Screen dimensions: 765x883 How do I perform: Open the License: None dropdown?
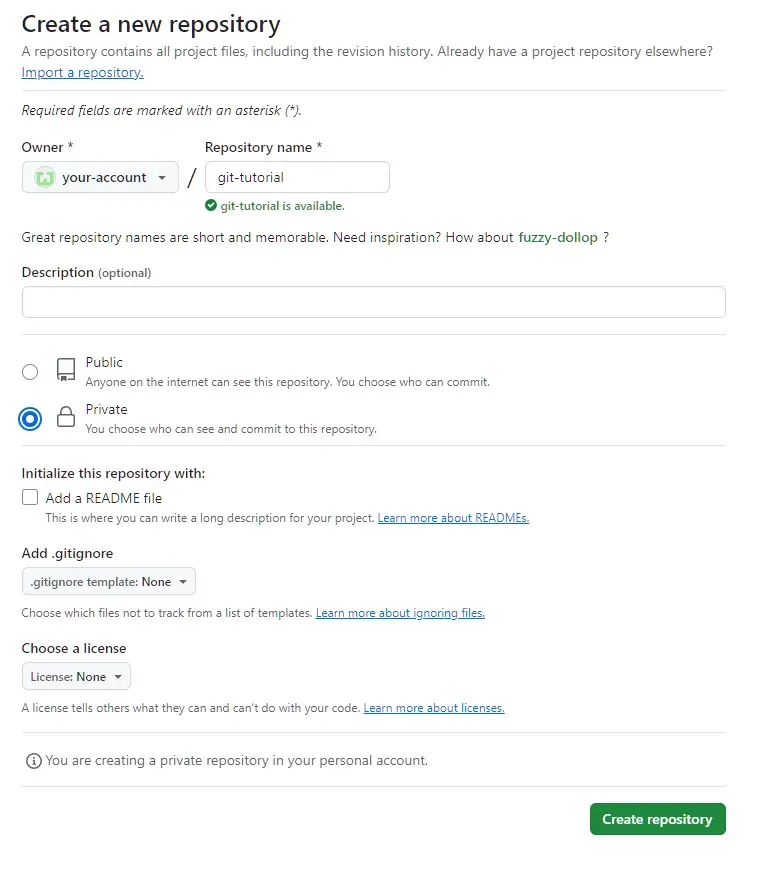tap(76, 676)
